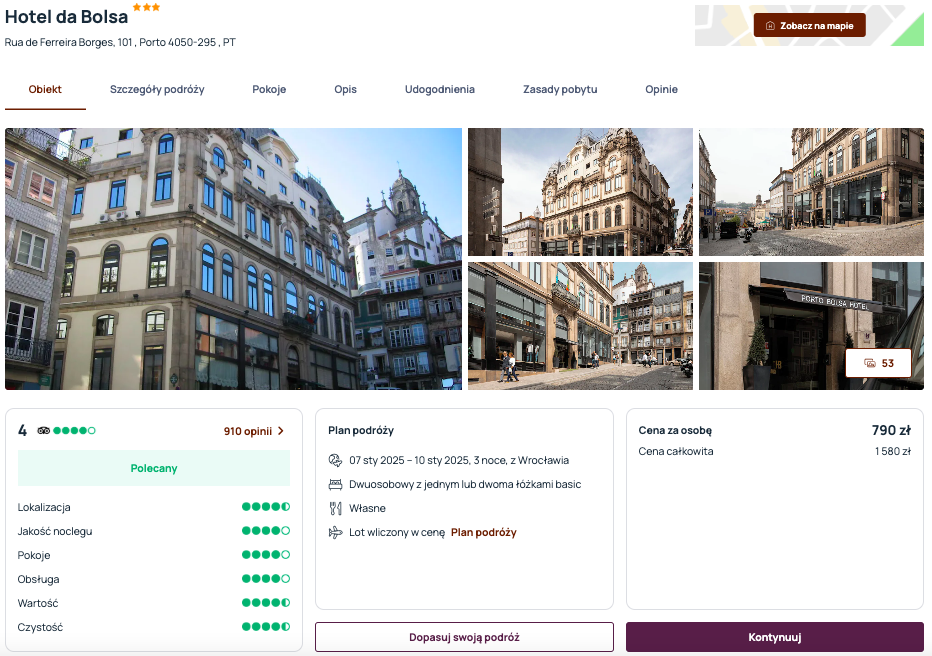Open the ornate corner building photo
Screen dimensions: 932x656
tap(580, 192)
